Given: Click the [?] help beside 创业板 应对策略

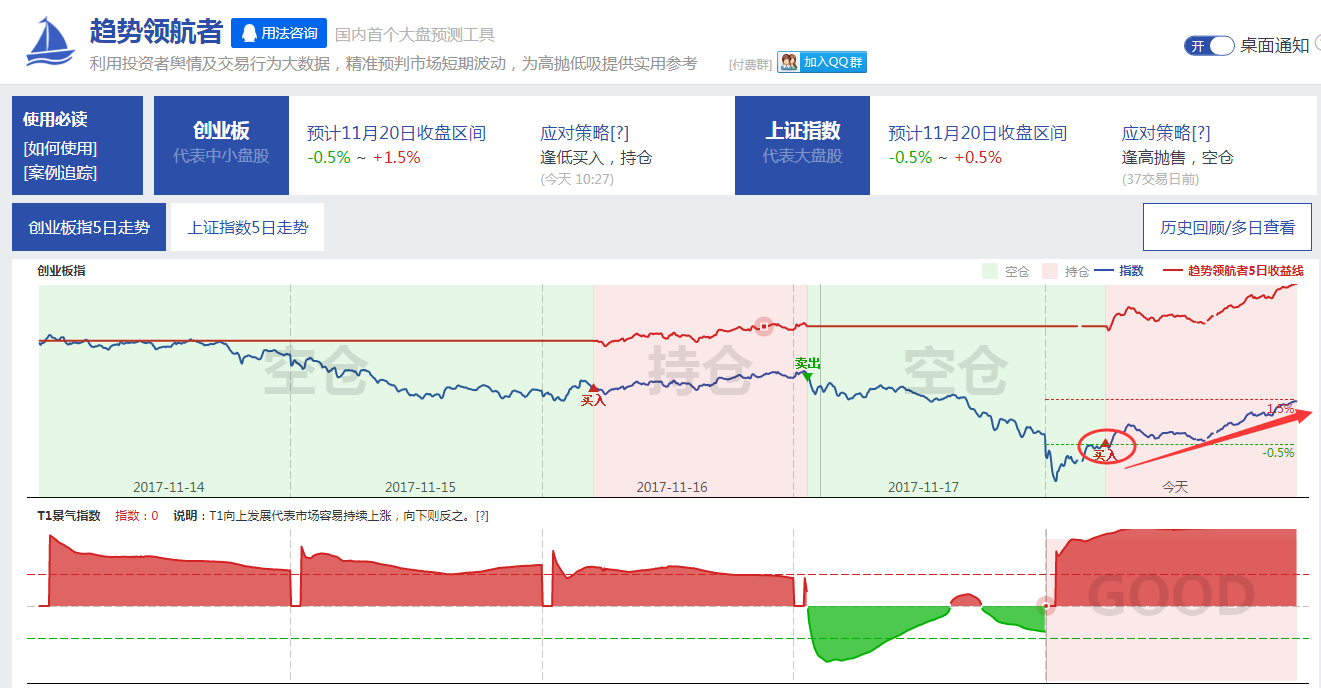Looking at the screenshot, I should pyautogui.click(x=619, y=133).
